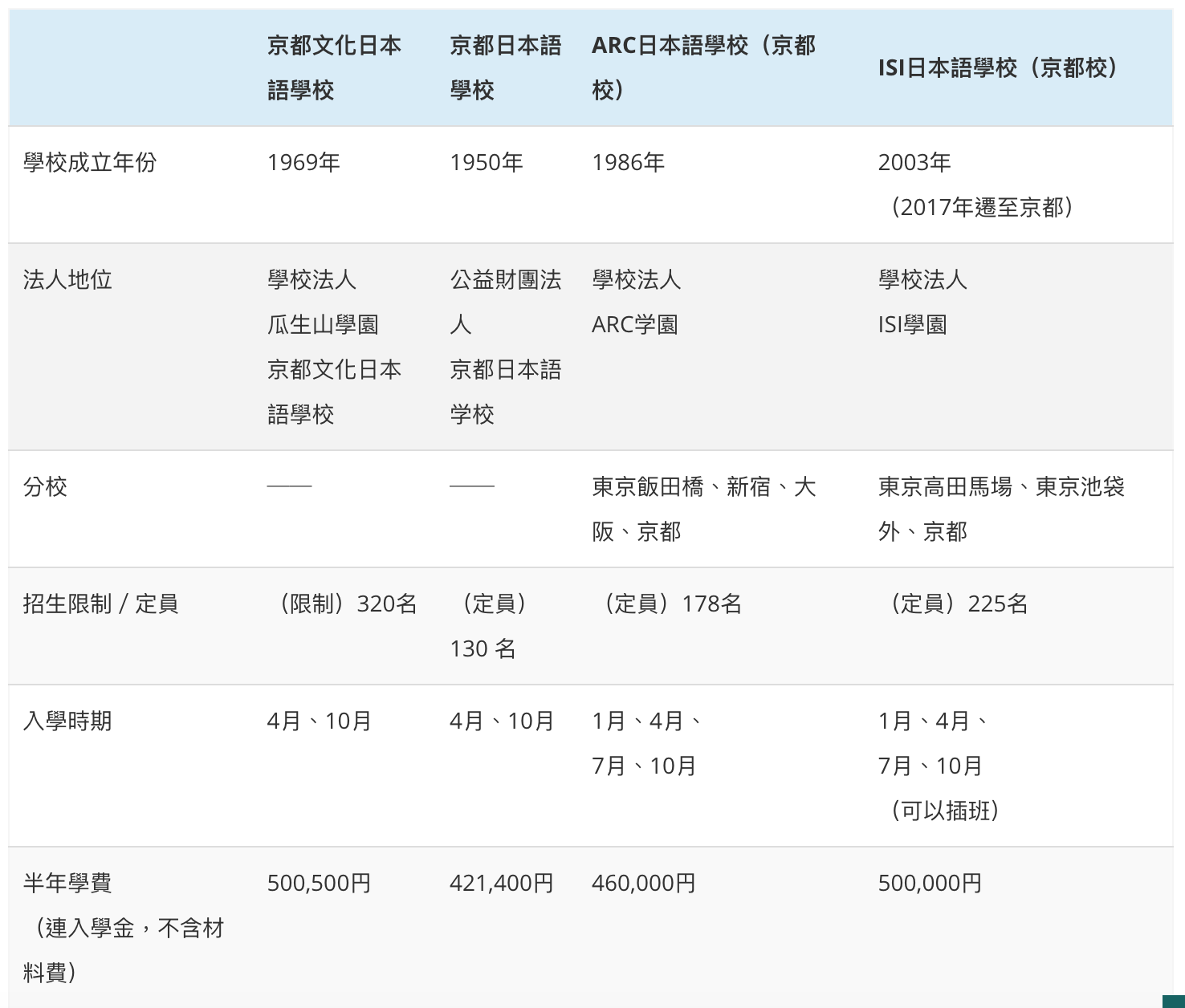
Task: Click the header 京都日本語學校
Action: (x=505, y=67)
